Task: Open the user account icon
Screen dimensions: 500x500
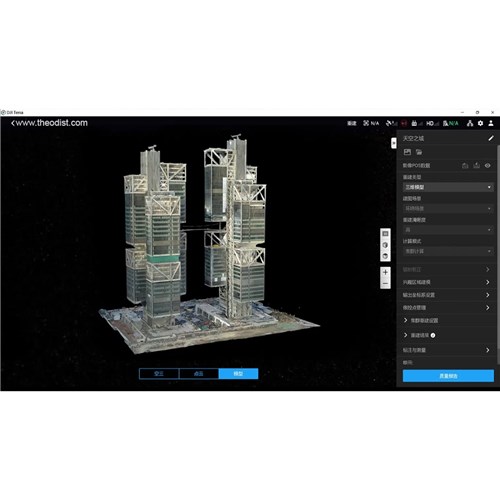Action: click(491, 123)
